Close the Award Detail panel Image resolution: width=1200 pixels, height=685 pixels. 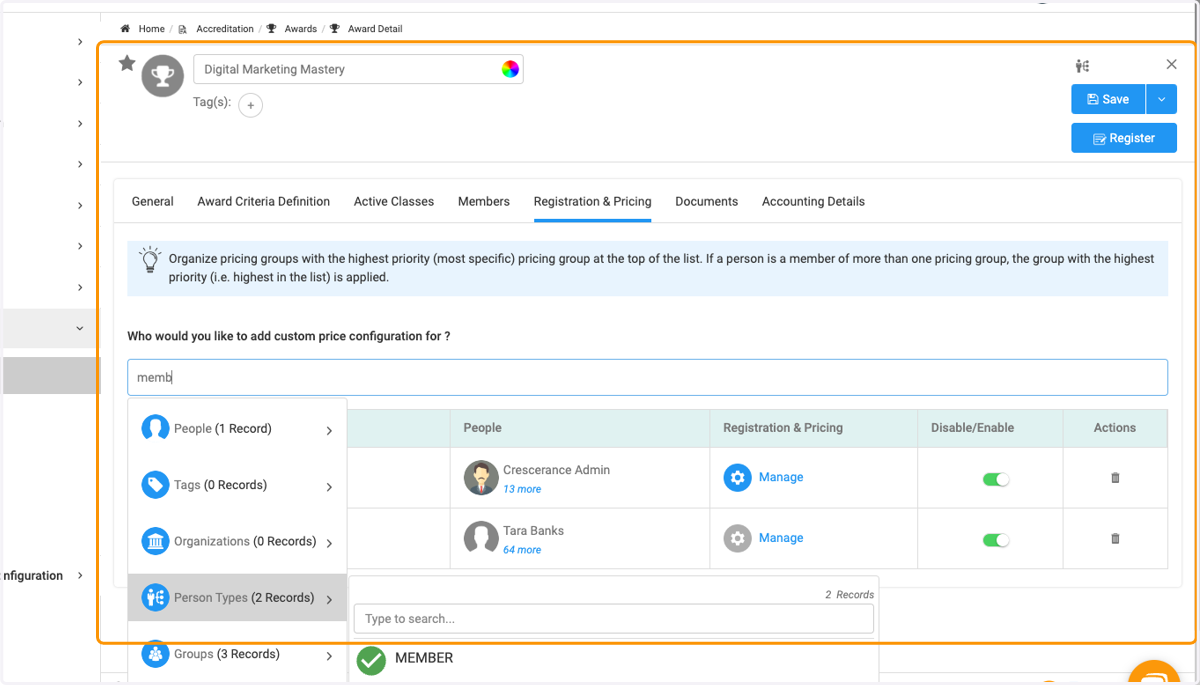[1171, 64]
